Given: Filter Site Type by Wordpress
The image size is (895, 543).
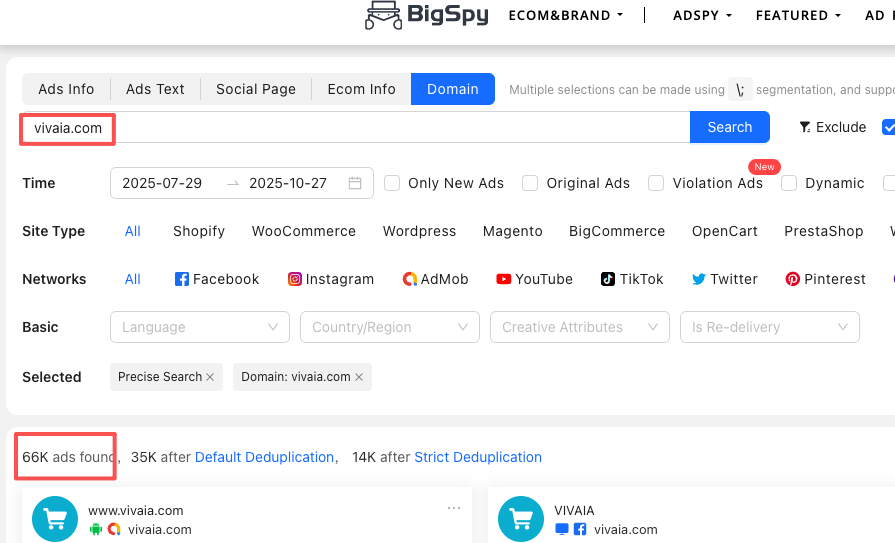Looking at the screenshot, I should pos(420,231).
